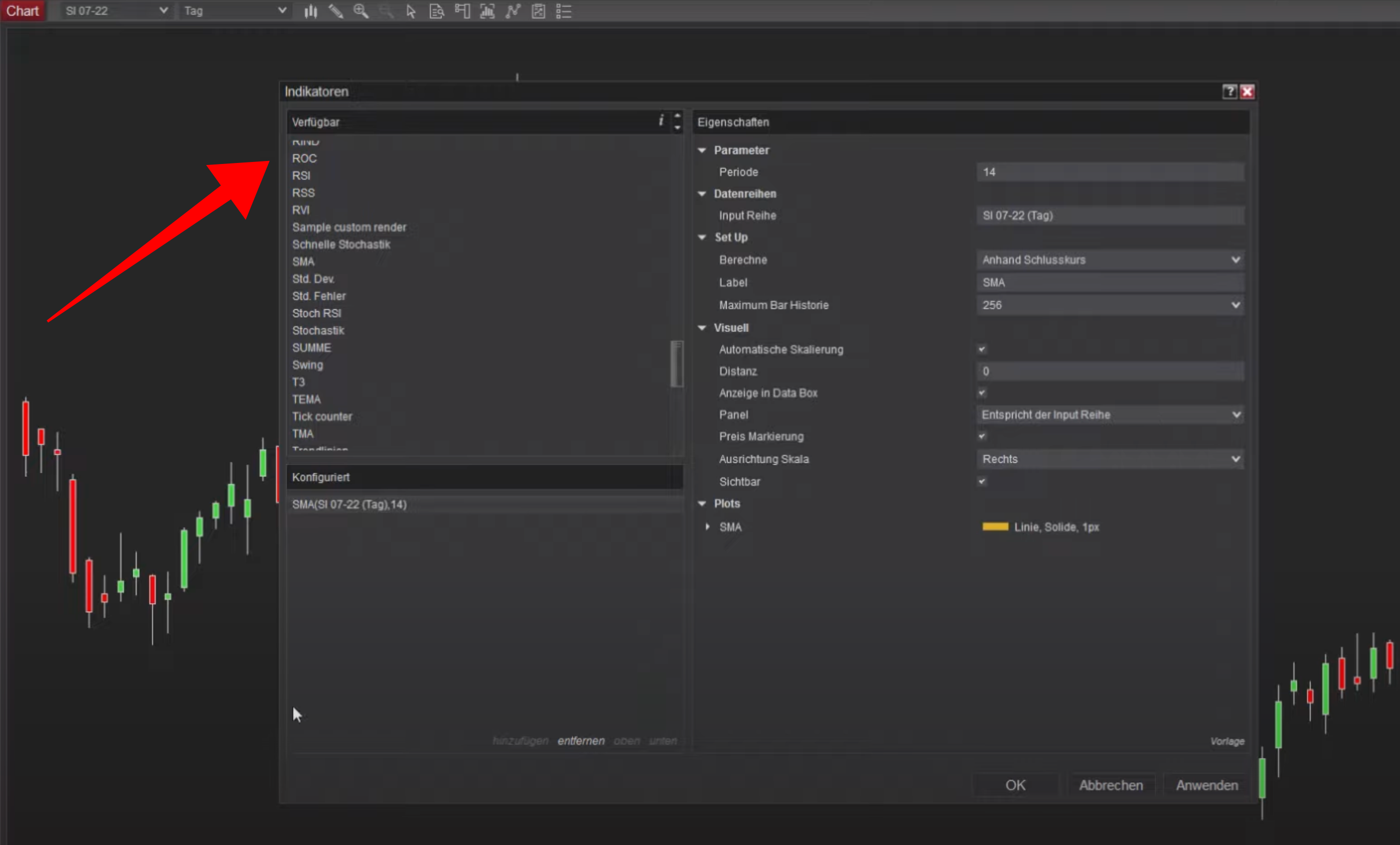Select the cursor pointer tool in toolbar

(x=411, y=11)
